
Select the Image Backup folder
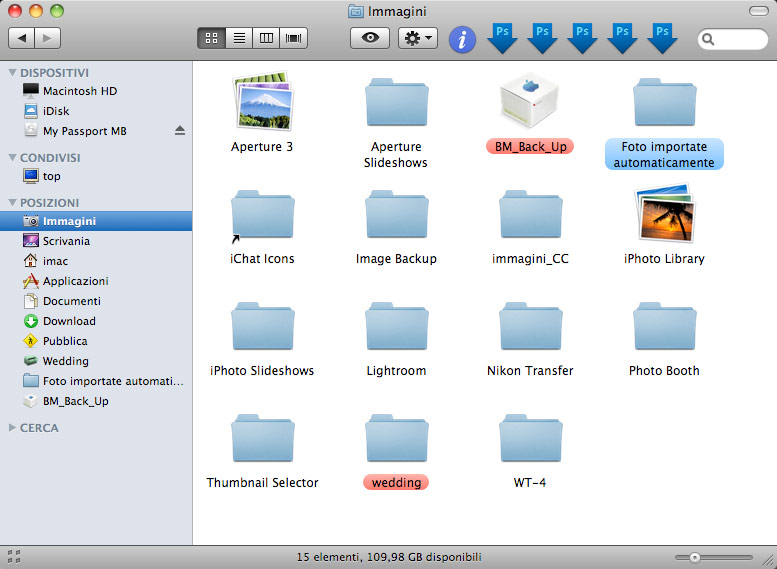coord(396,215)
